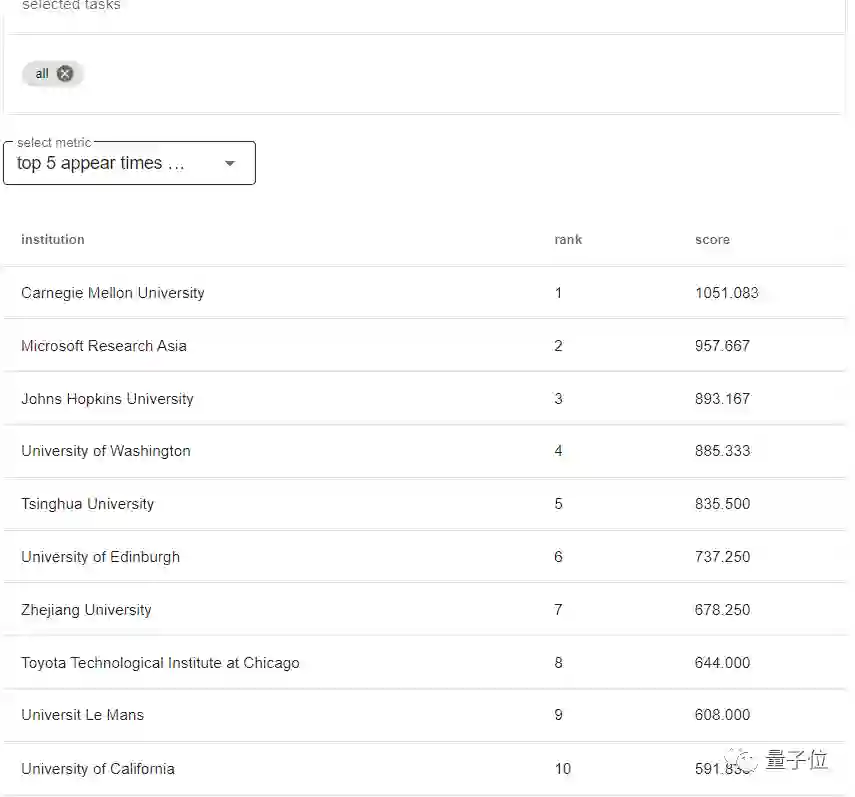
Task: Click the 1051.083 score value
Action: click(x=726, y=293)
